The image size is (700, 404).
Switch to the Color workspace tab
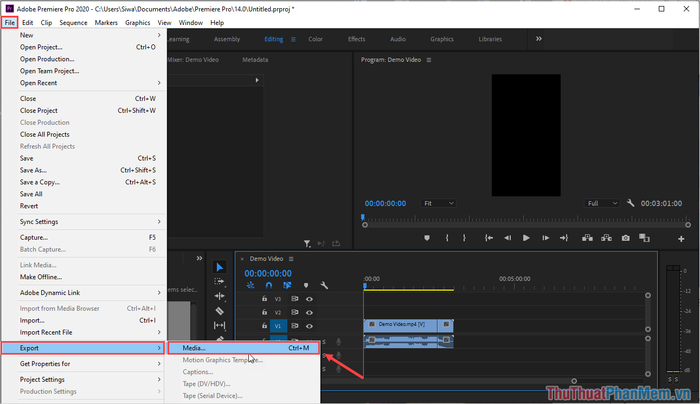pos(315,39)
